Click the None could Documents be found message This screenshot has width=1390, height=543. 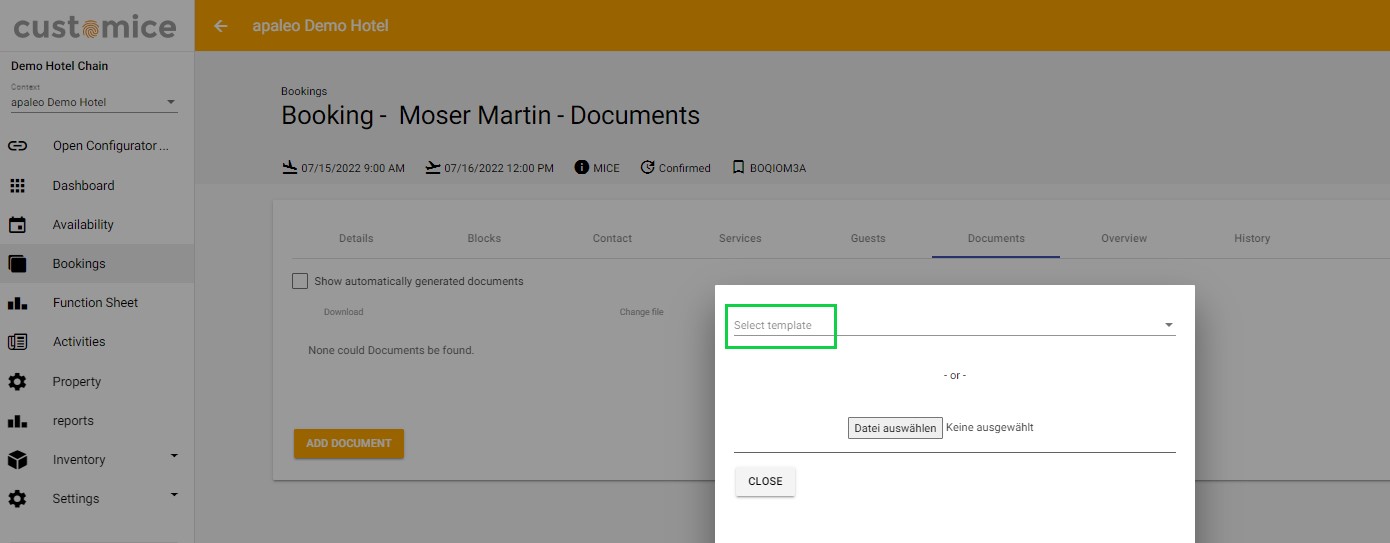(391, 351)
